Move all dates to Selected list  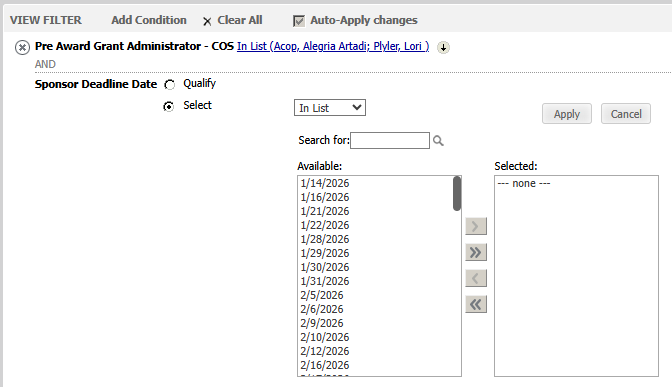pos(476,252)
